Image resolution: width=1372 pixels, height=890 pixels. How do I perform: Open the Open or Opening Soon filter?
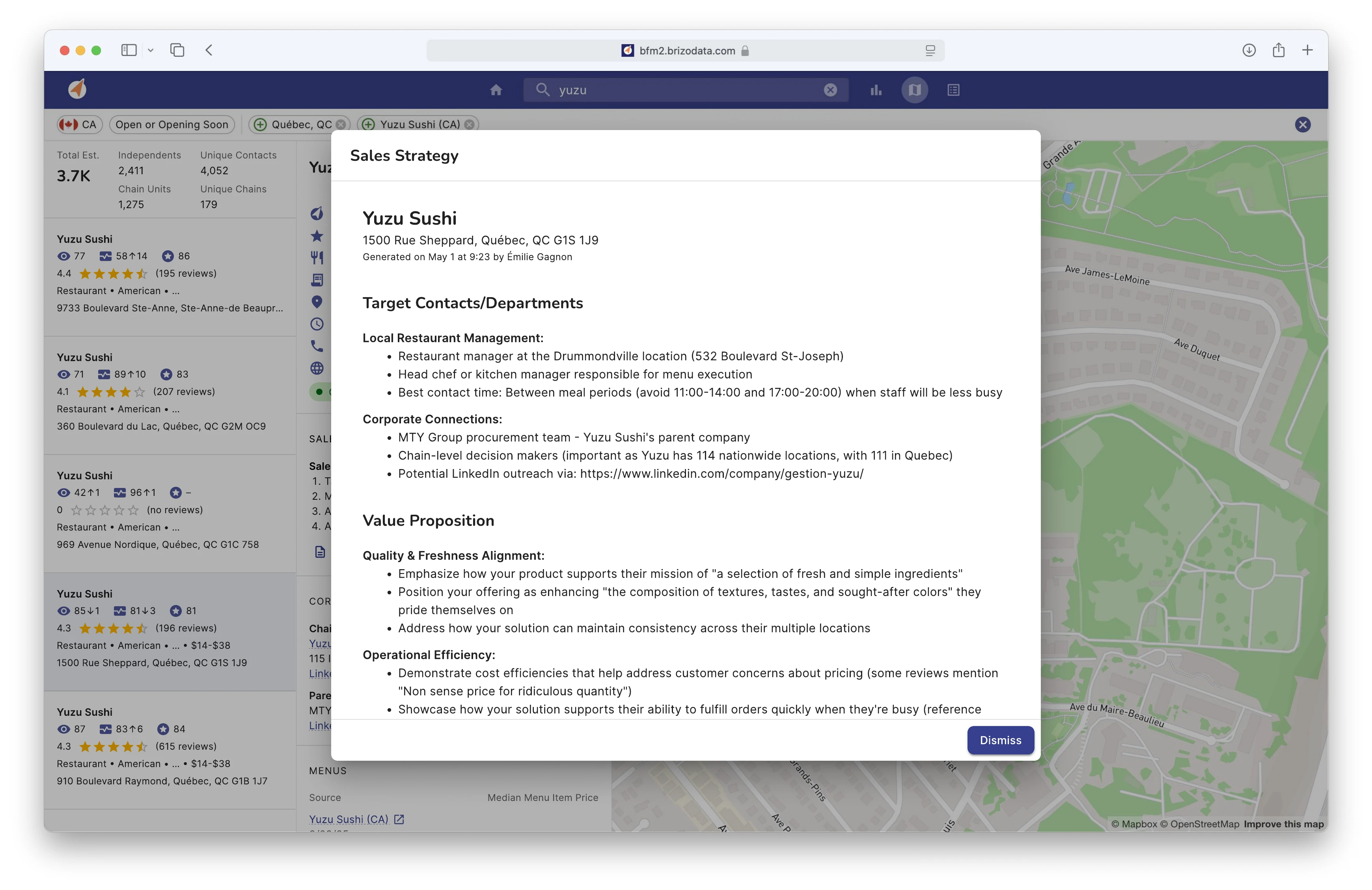(172, 125)
